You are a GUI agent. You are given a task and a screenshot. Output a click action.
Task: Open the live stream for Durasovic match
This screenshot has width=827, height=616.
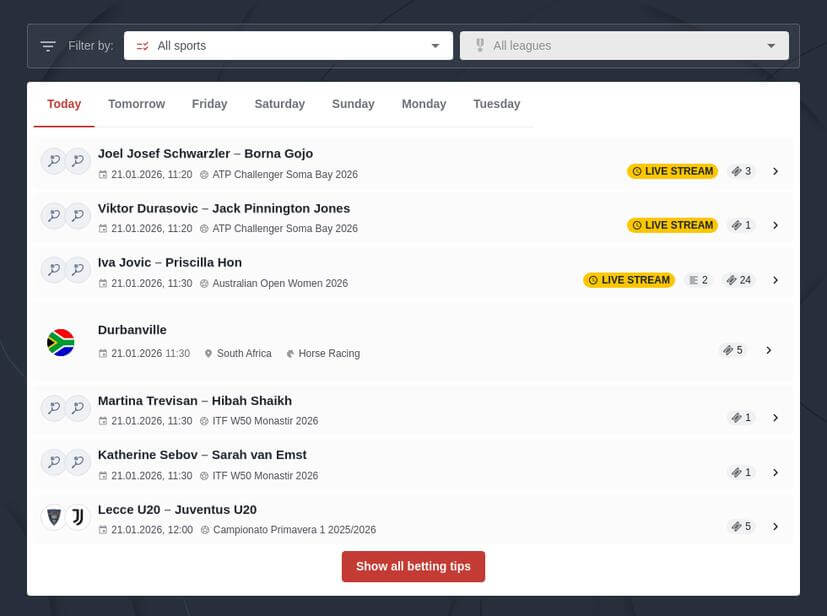click(x=672, y=225)
